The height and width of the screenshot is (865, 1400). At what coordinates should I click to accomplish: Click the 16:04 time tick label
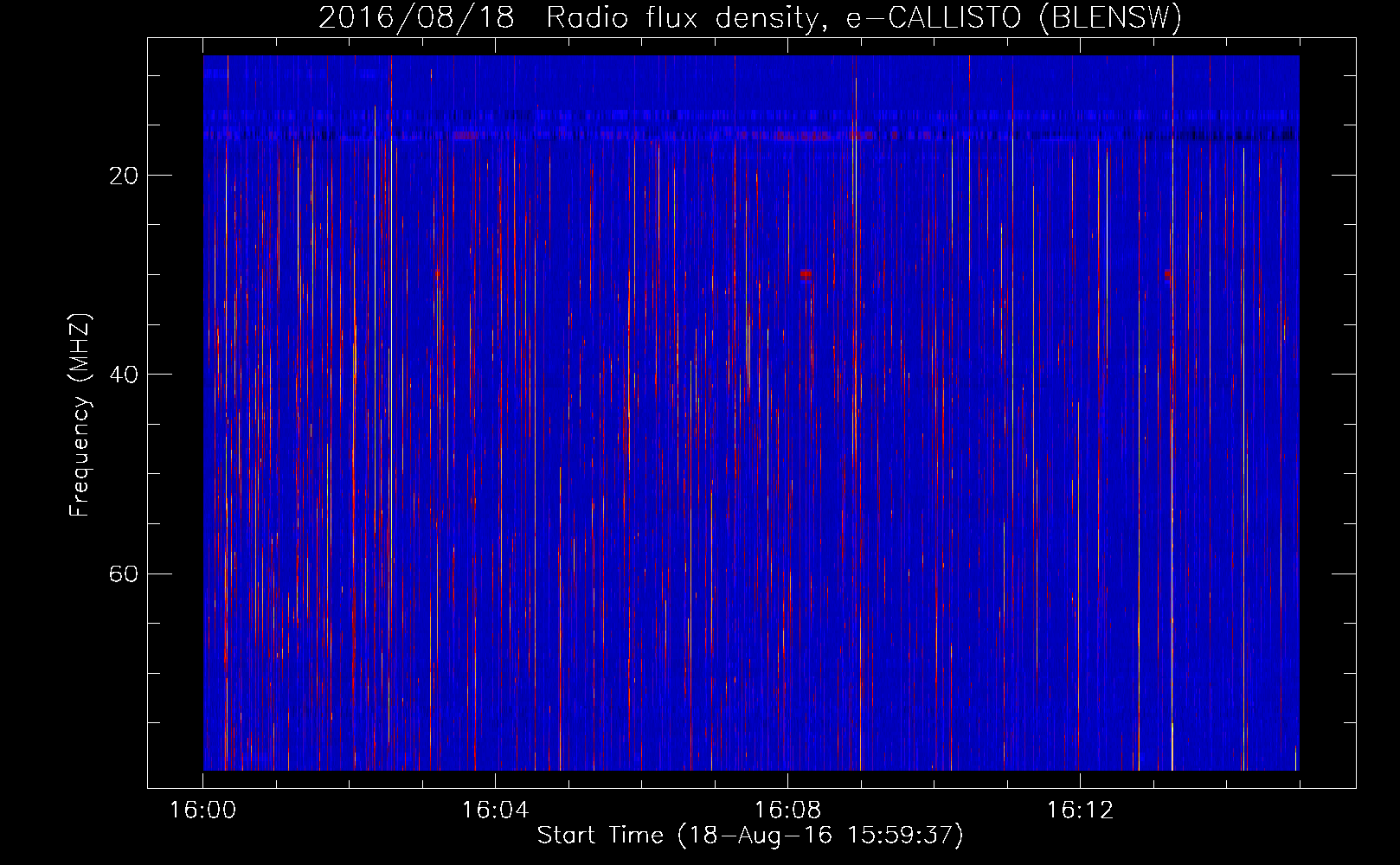(495, 811)
